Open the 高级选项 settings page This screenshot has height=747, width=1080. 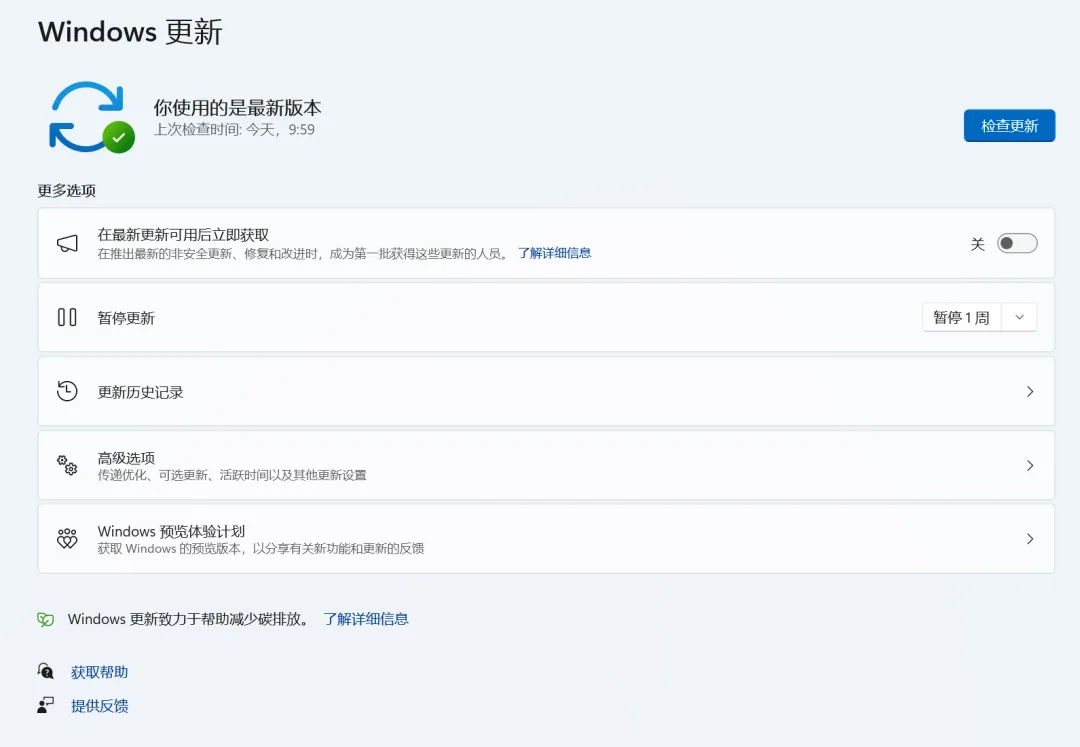(x=546, y=465)
